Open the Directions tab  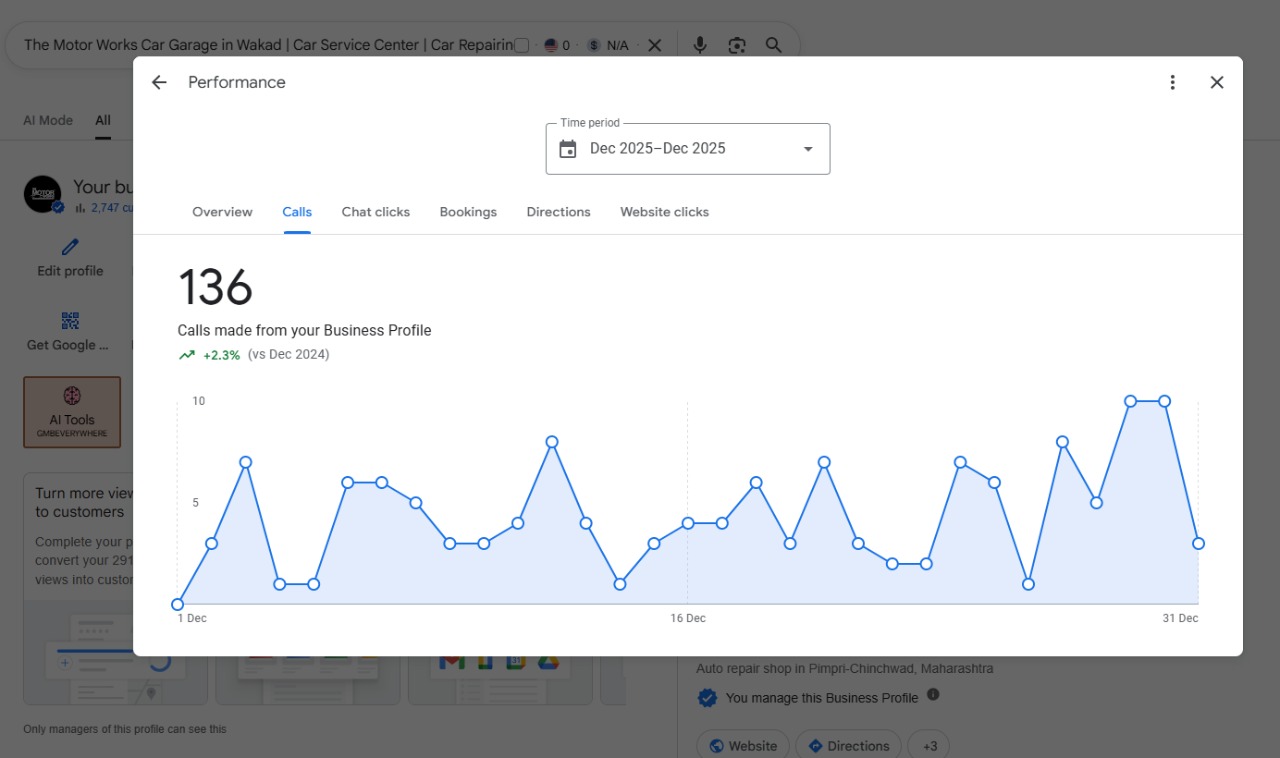[x=558, y=212]
